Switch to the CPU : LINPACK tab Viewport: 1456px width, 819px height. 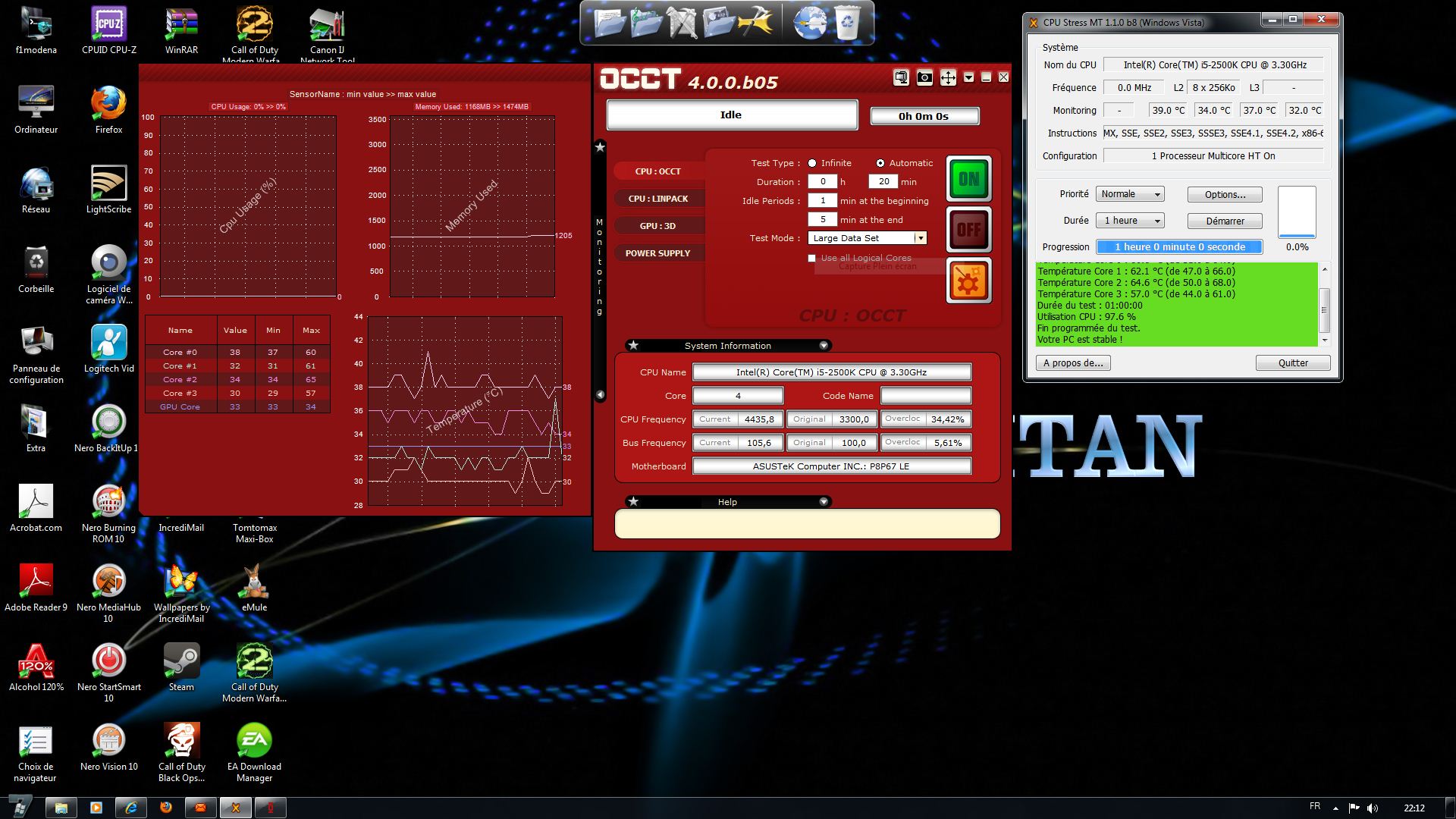pos(657,199)
